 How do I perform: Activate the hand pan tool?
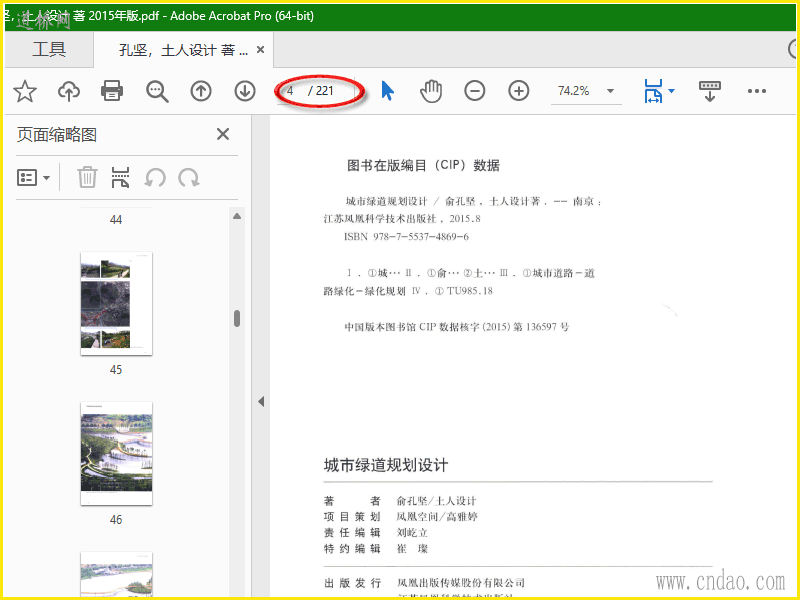click(431, 91)
